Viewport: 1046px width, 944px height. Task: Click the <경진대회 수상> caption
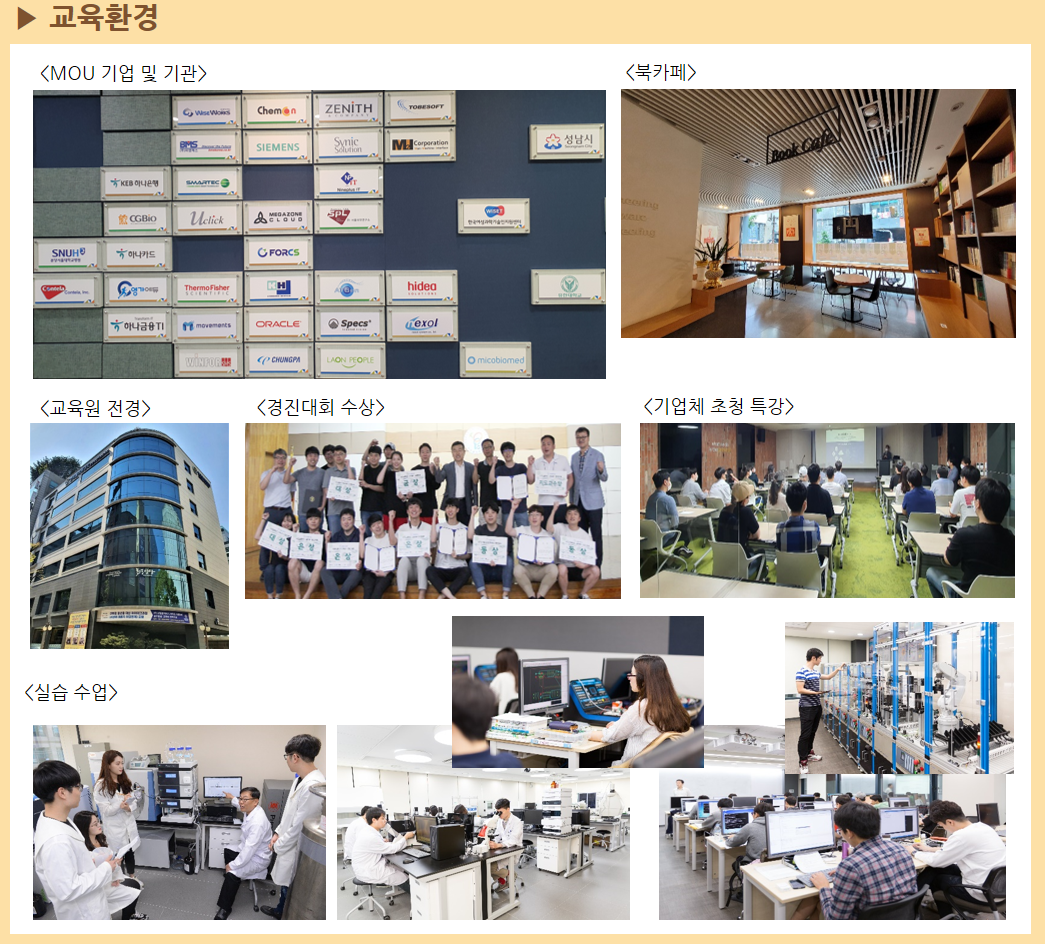[320, 407]
